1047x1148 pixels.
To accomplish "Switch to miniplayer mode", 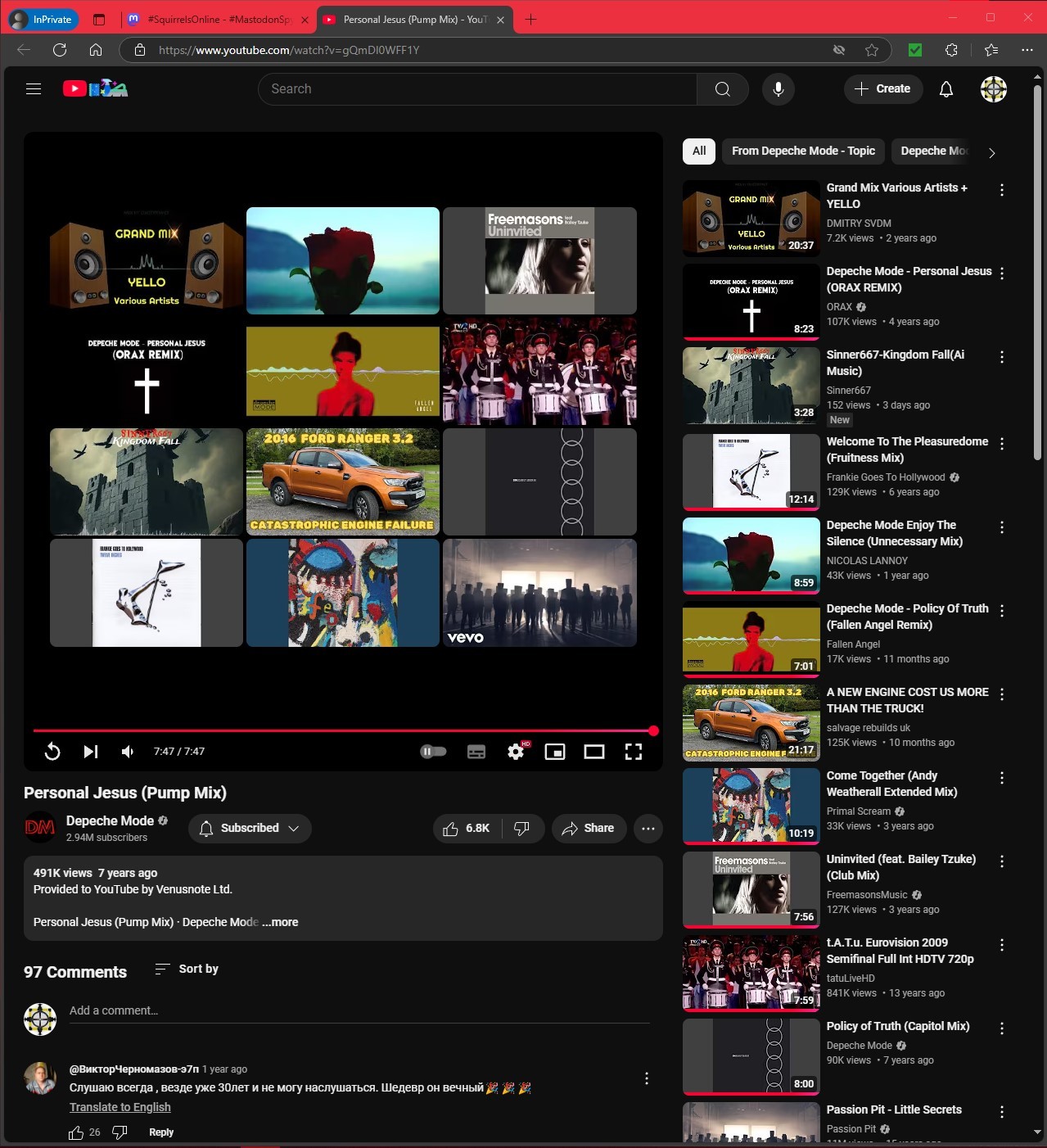I will pyautogui.click(x=555, y=752).
